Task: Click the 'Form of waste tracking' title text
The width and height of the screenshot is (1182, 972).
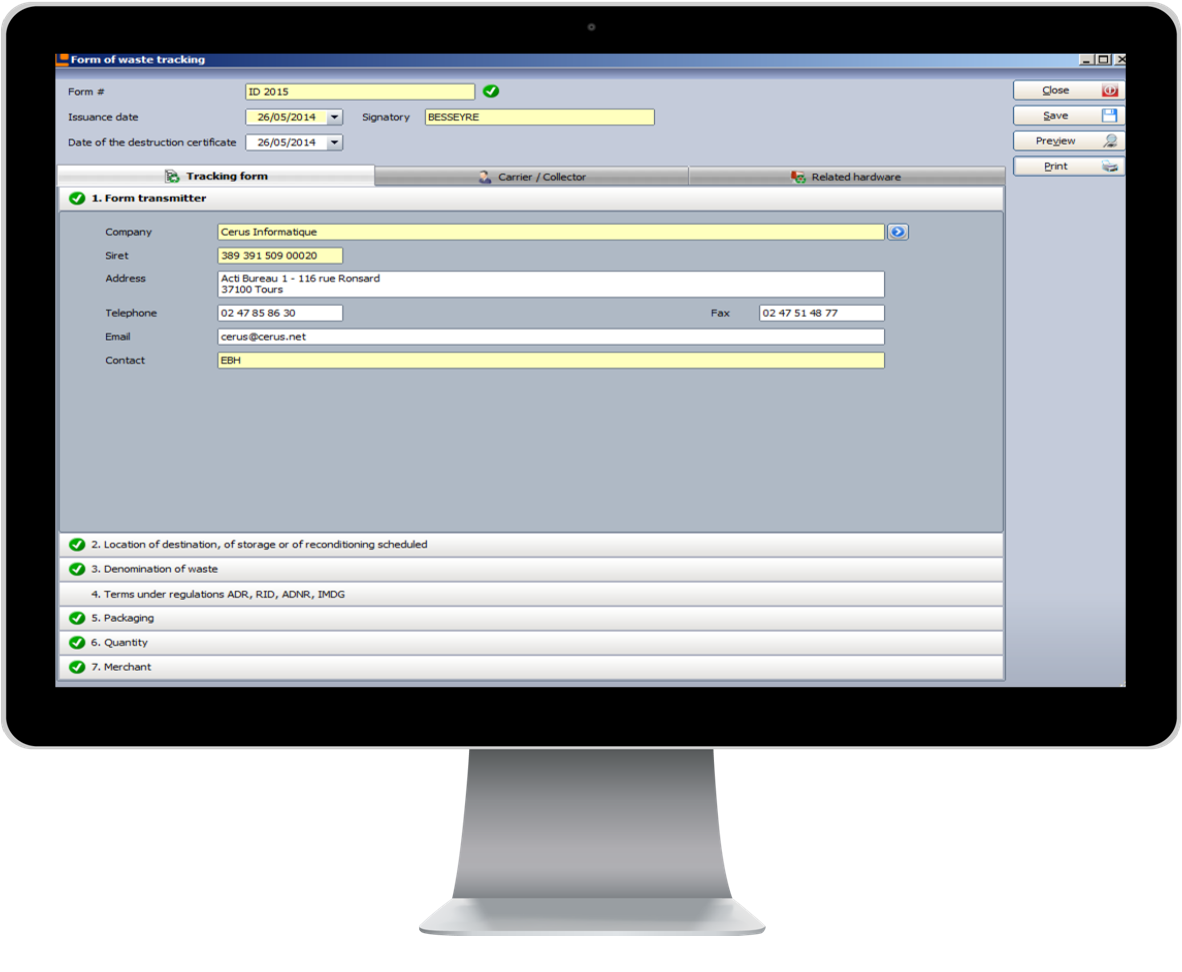Action: 138,60
